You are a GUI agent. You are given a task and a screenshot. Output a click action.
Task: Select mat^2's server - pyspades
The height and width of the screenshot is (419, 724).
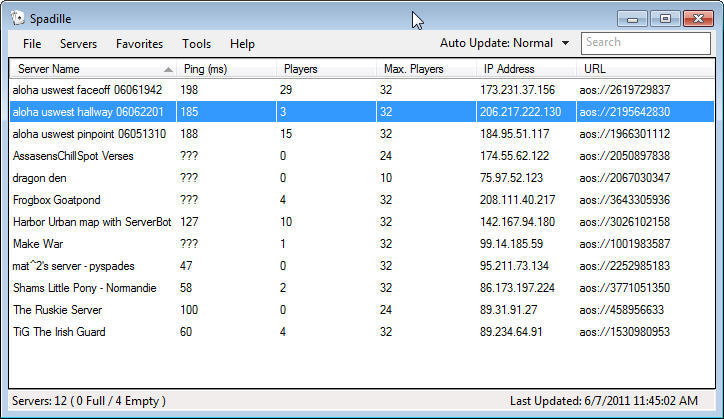(362, 266)
